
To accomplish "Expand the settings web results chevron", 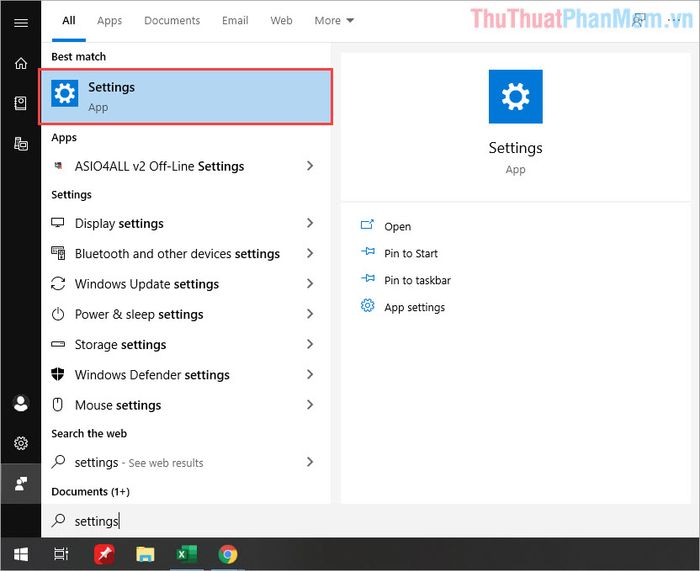I will tap(310, 462).
